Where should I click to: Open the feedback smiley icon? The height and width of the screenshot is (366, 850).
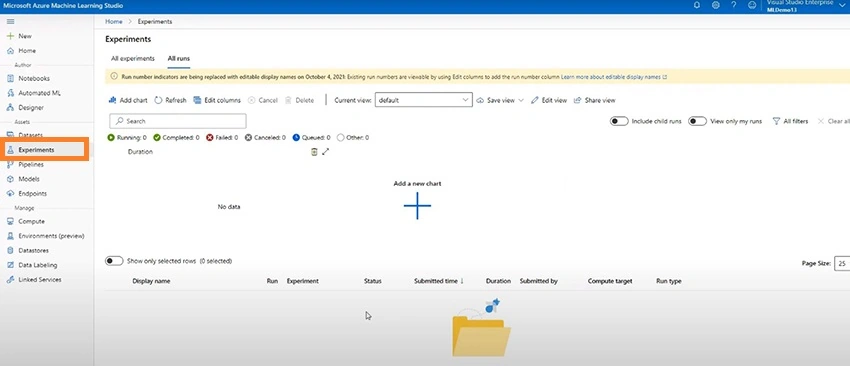(751, 5)
